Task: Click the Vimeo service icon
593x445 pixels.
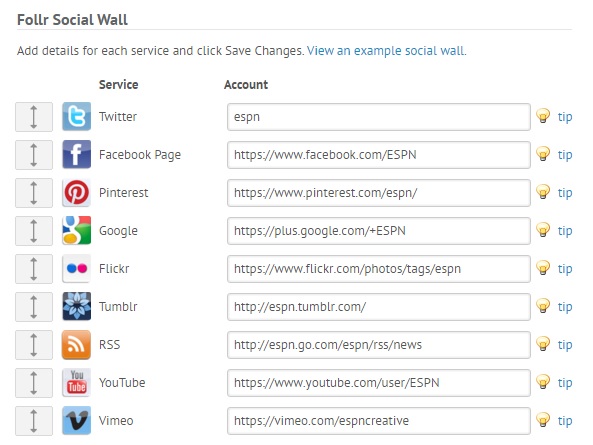Action: (x=76, y=420)
